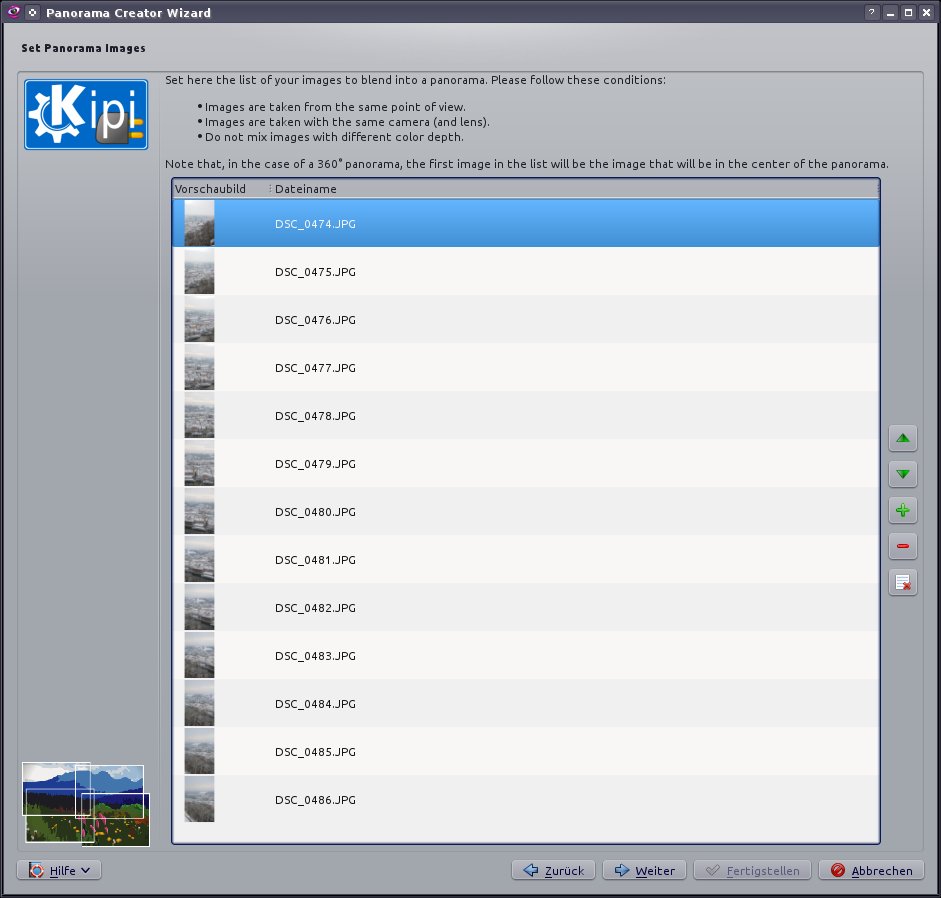The height and width of the screenshot is (898, 941).
Task: Close the Panorama Creator Wizard window
Action: click(x=926, y=12)
